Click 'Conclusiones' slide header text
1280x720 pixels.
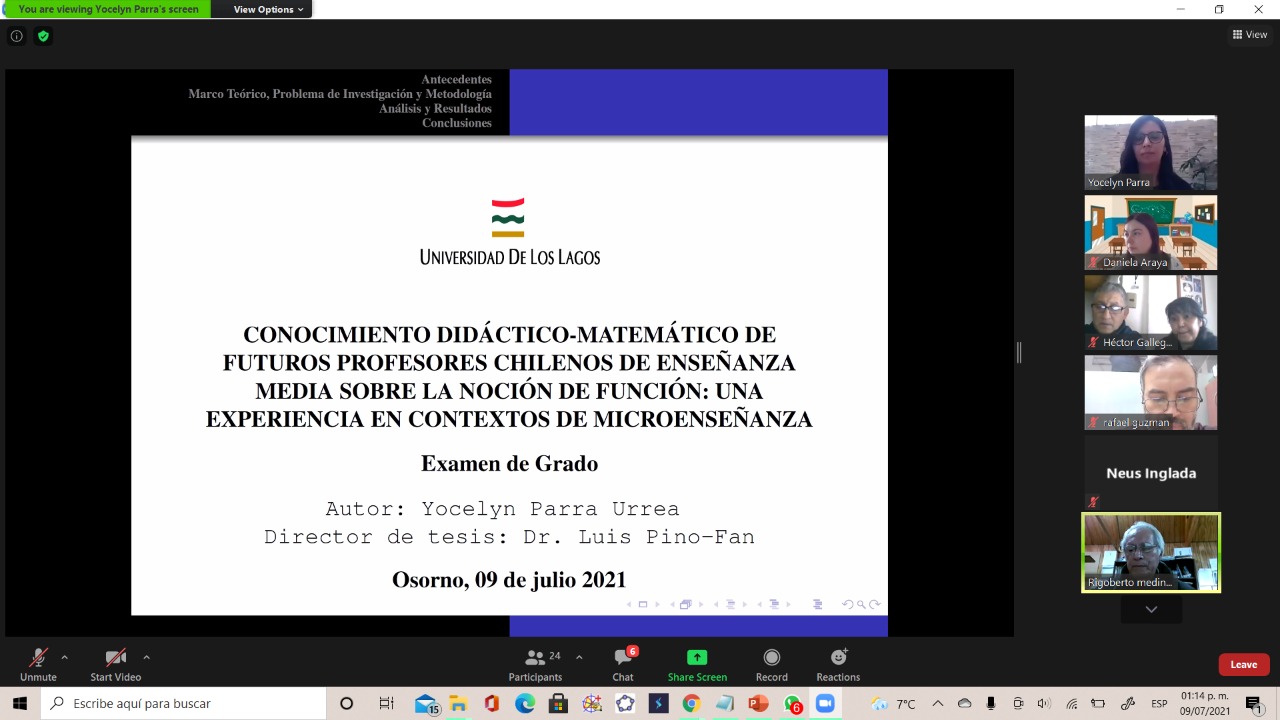457,123
